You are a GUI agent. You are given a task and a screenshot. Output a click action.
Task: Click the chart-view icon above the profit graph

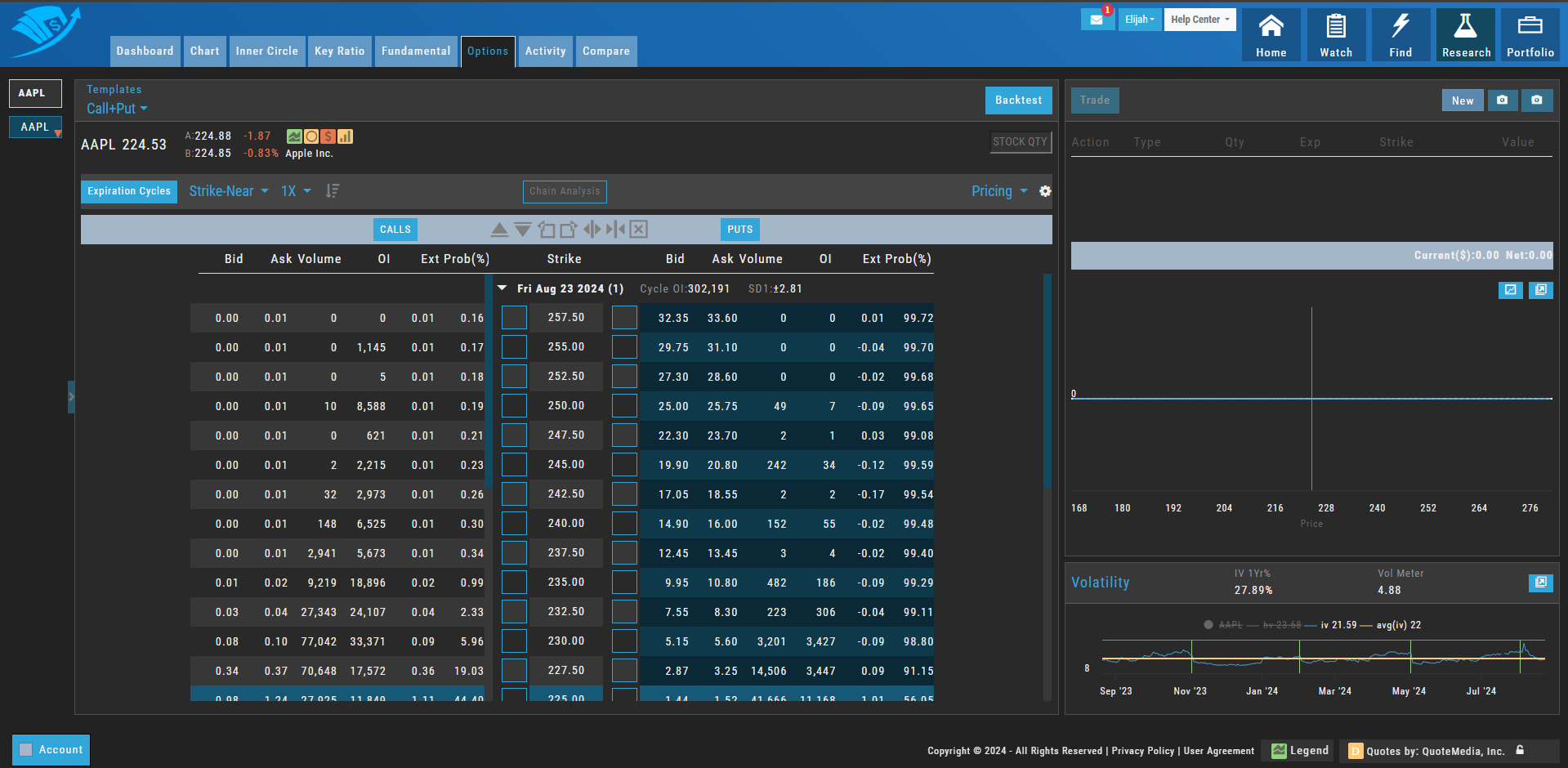[x=1510, y=290]
